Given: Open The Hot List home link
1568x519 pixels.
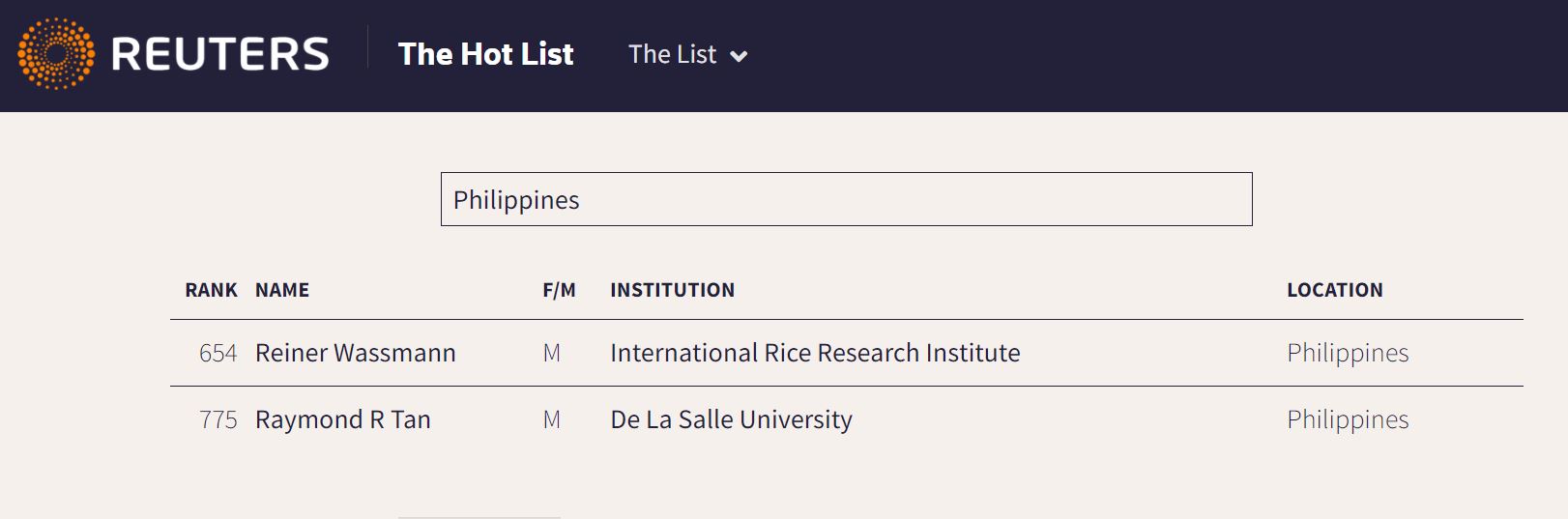Looking at the screenshot, I should pos(485,54).
